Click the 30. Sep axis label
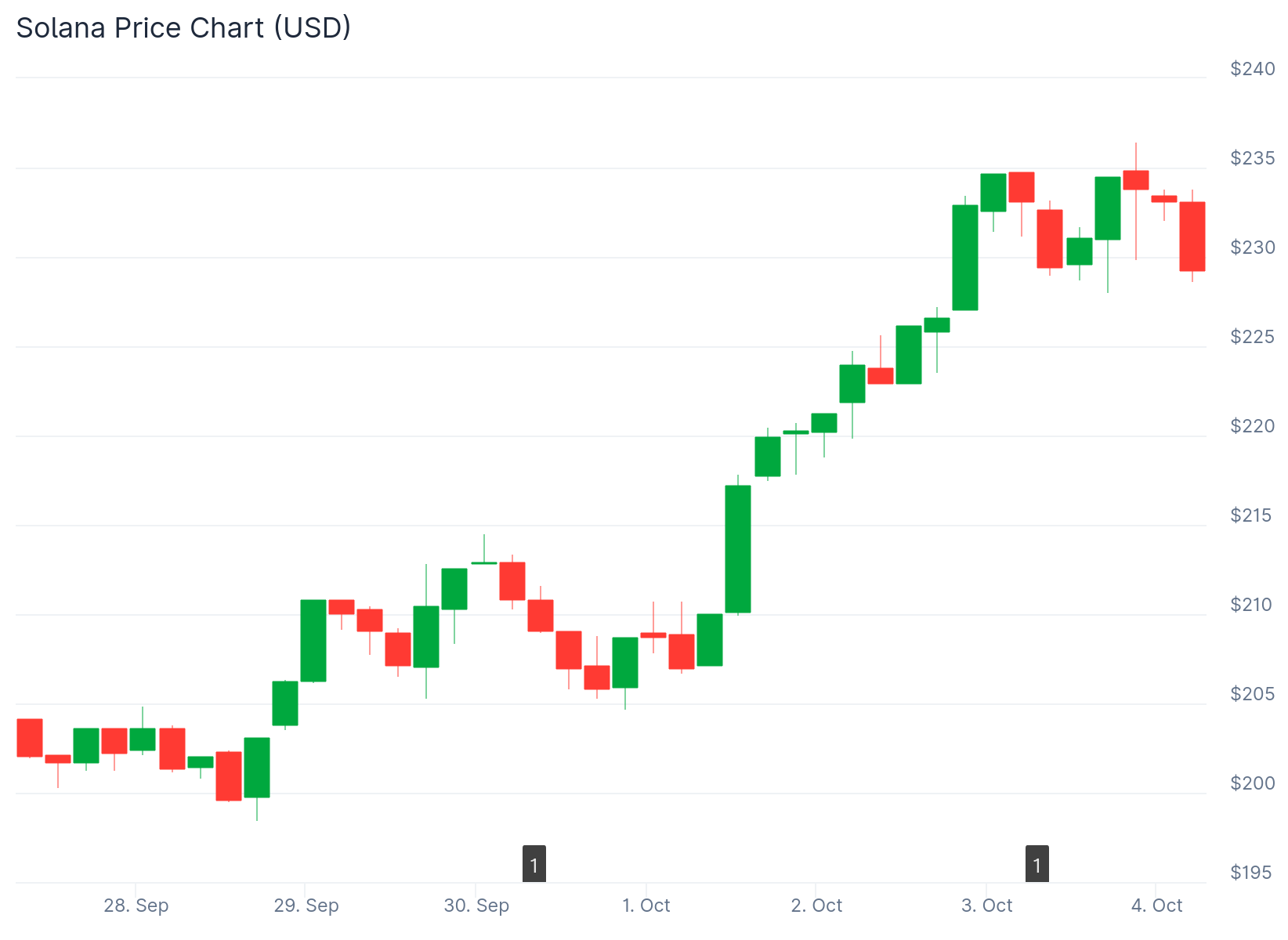The height and width of the screenshot is (940, 1288). (x=476, y=906)
